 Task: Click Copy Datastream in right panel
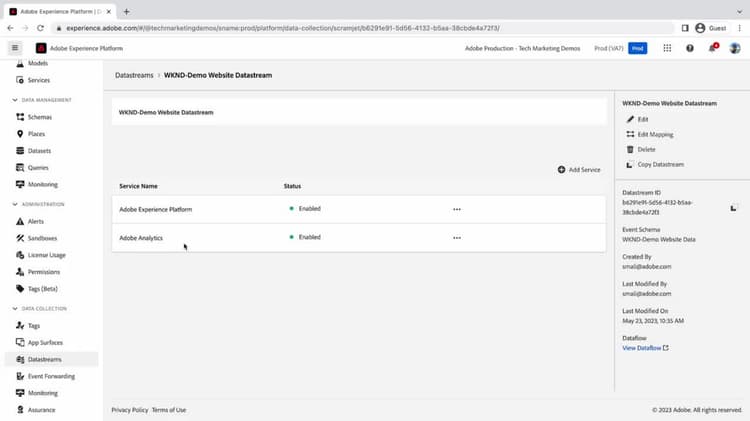pos(655,164)
